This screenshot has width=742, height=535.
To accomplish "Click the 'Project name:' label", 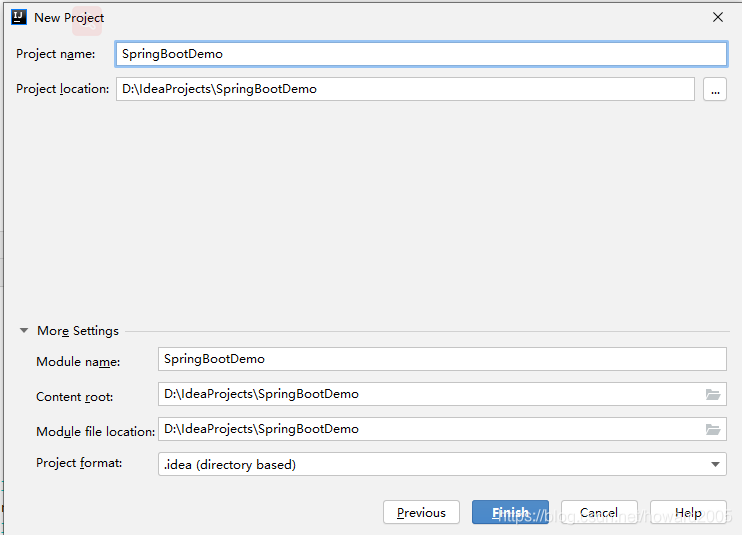I will (55, 54).
